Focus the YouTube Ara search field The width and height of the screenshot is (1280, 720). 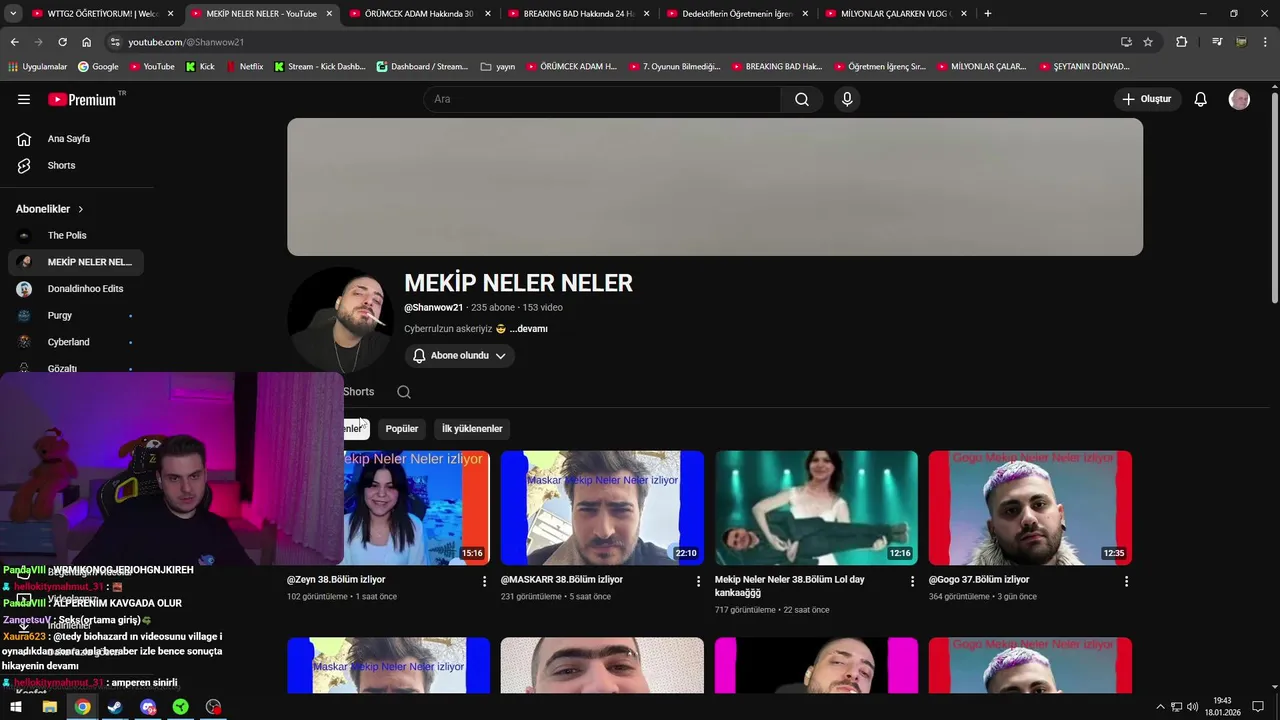pyautogui.click(x=603, y=99)
